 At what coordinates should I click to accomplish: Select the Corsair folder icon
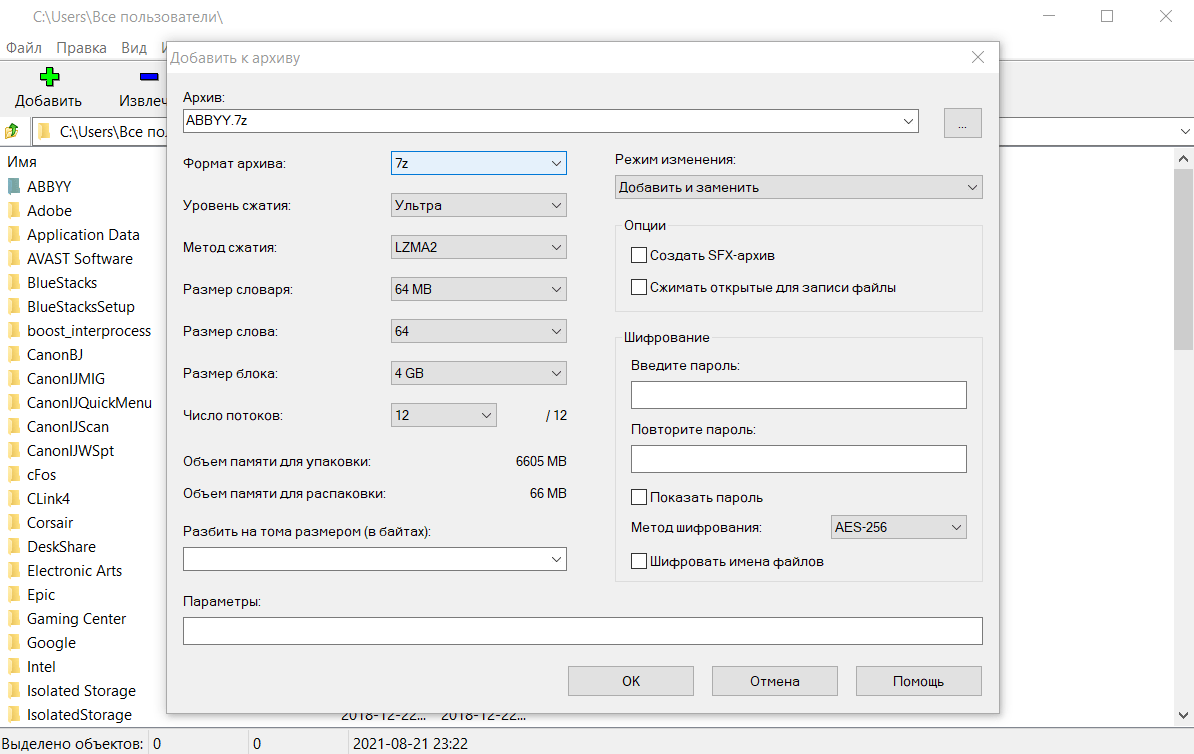pyautogui.click(x=14, y=522)
